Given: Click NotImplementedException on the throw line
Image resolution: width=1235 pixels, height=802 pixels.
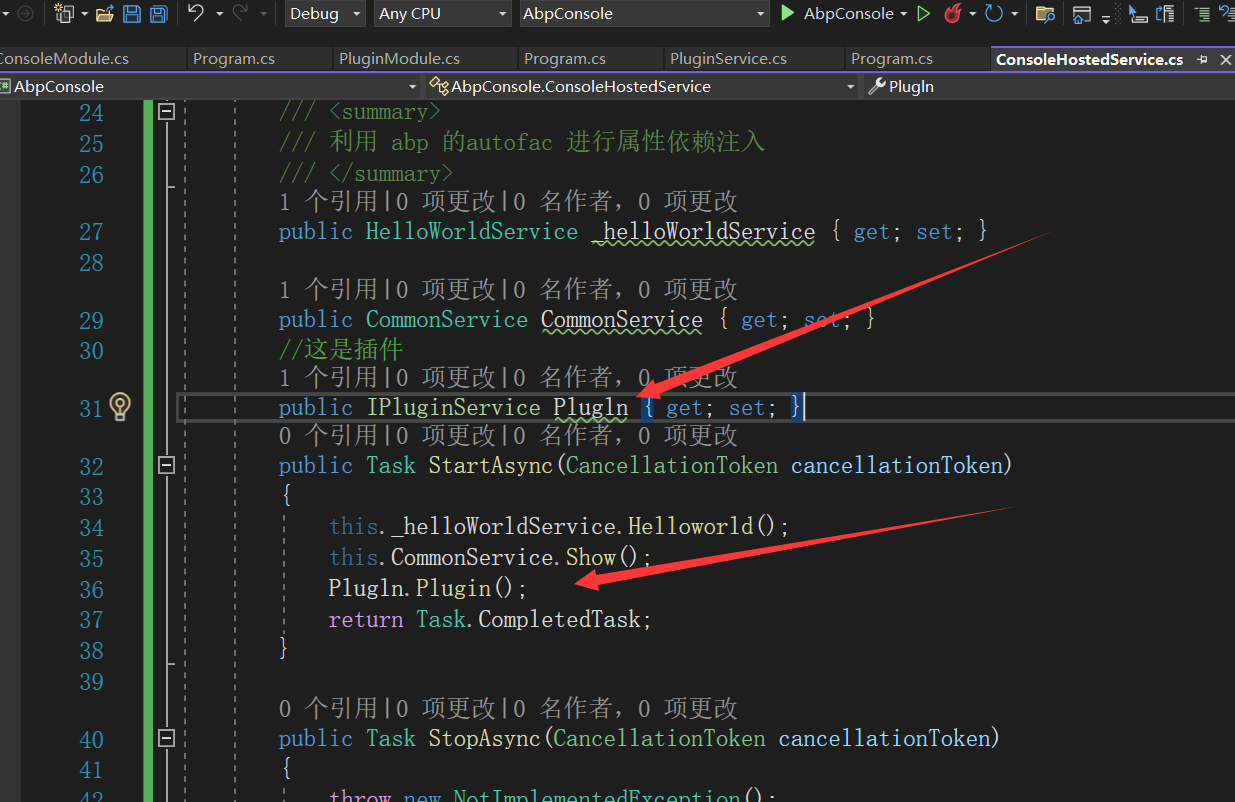Looking at the screenshot, I should [596, 795].
